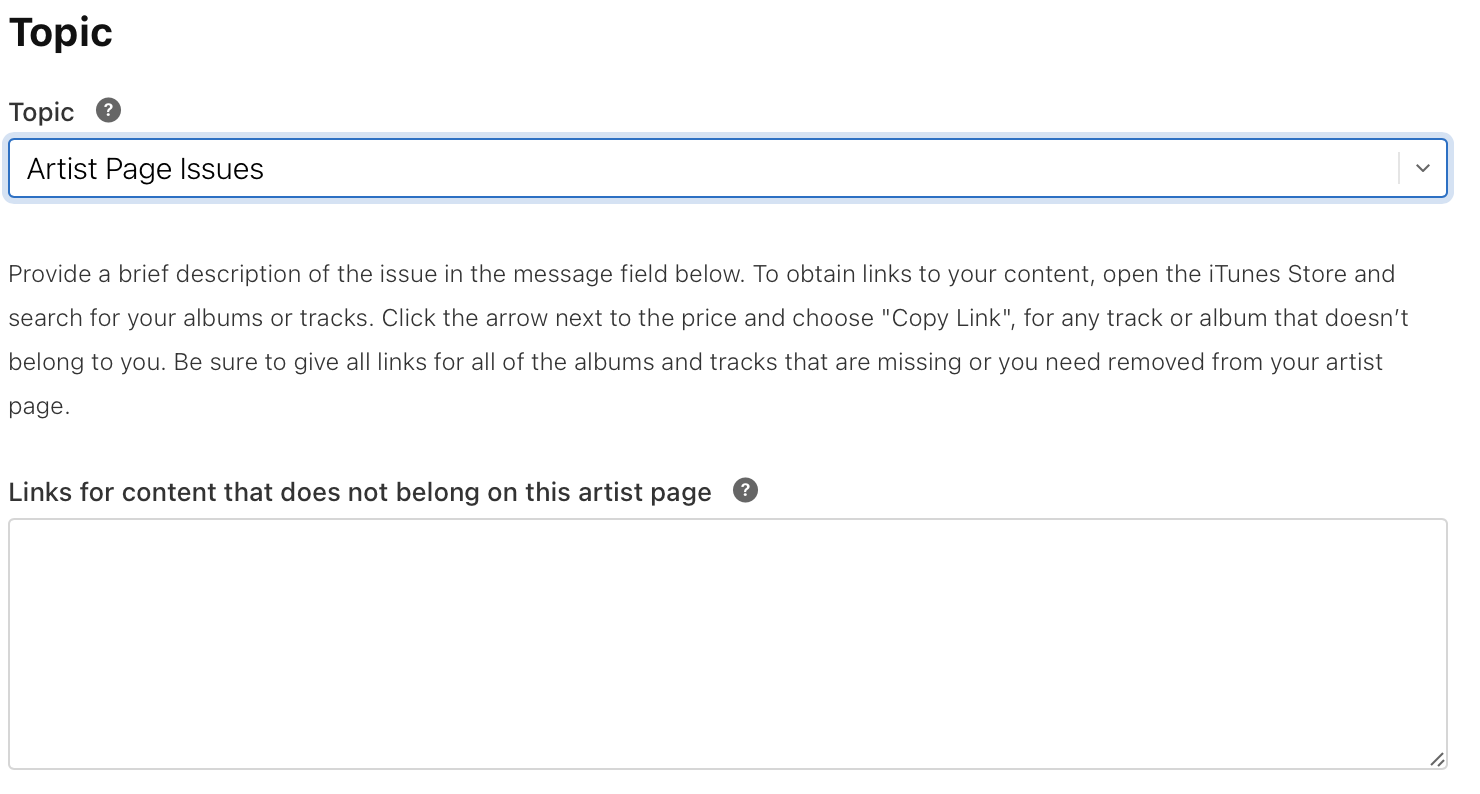This screenshot has height=794, width=1480.
Task: Click the final word page. in the instructions
Action: 39,406
